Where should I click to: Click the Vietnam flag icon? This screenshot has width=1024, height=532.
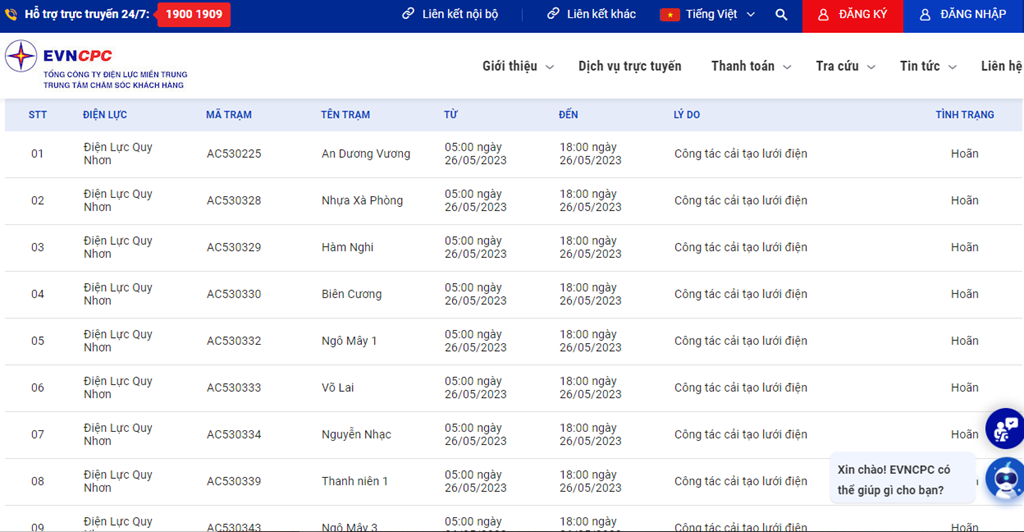[x=669, y=15]
